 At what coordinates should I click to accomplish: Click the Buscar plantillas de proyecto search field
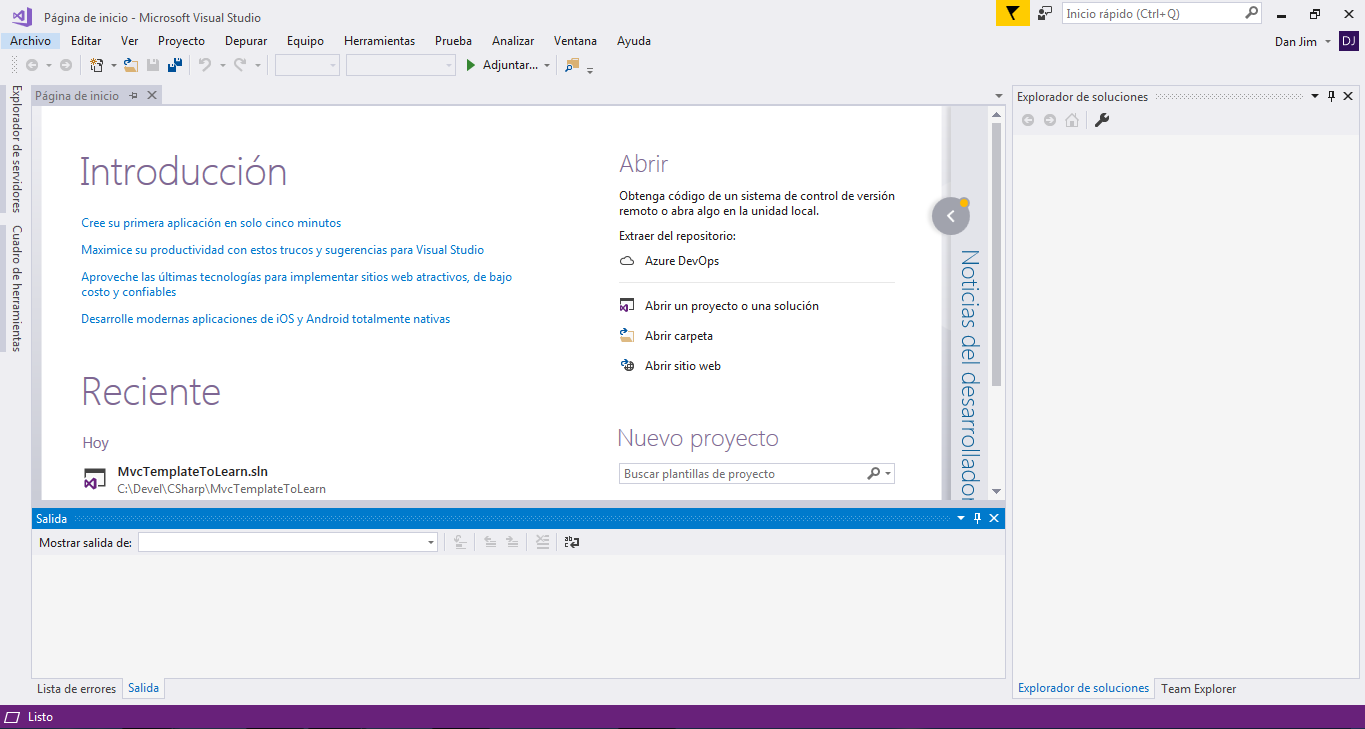[x=741, y=474]
